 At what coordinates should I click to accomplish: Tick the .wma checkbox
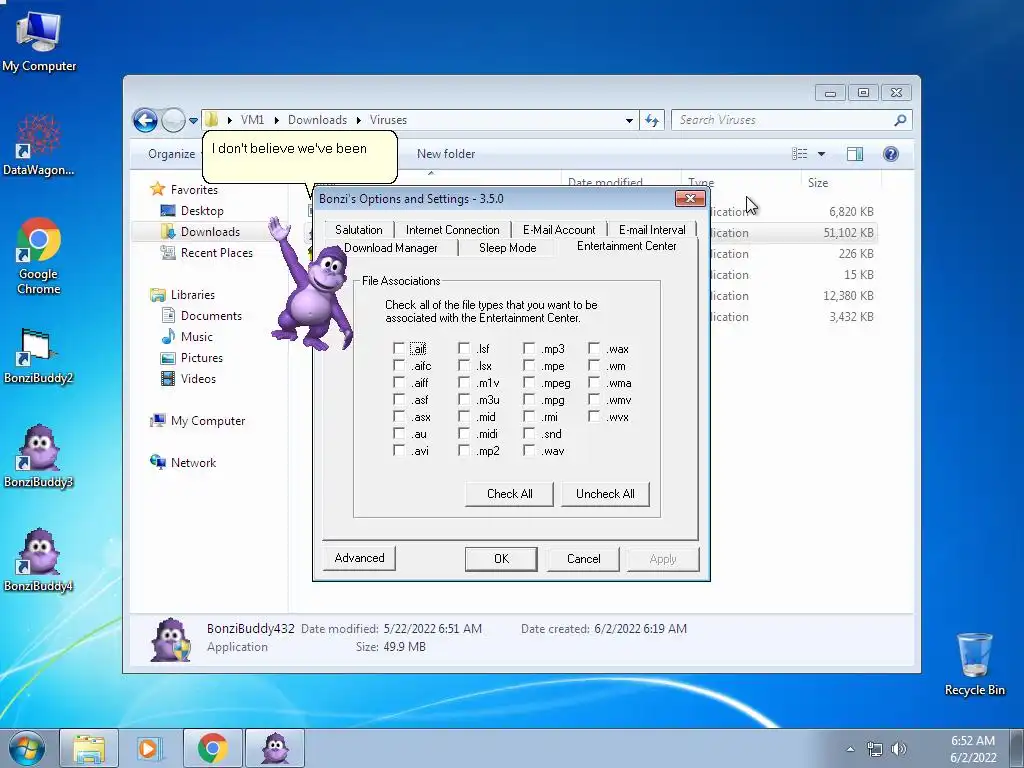[x=594, y=382]
